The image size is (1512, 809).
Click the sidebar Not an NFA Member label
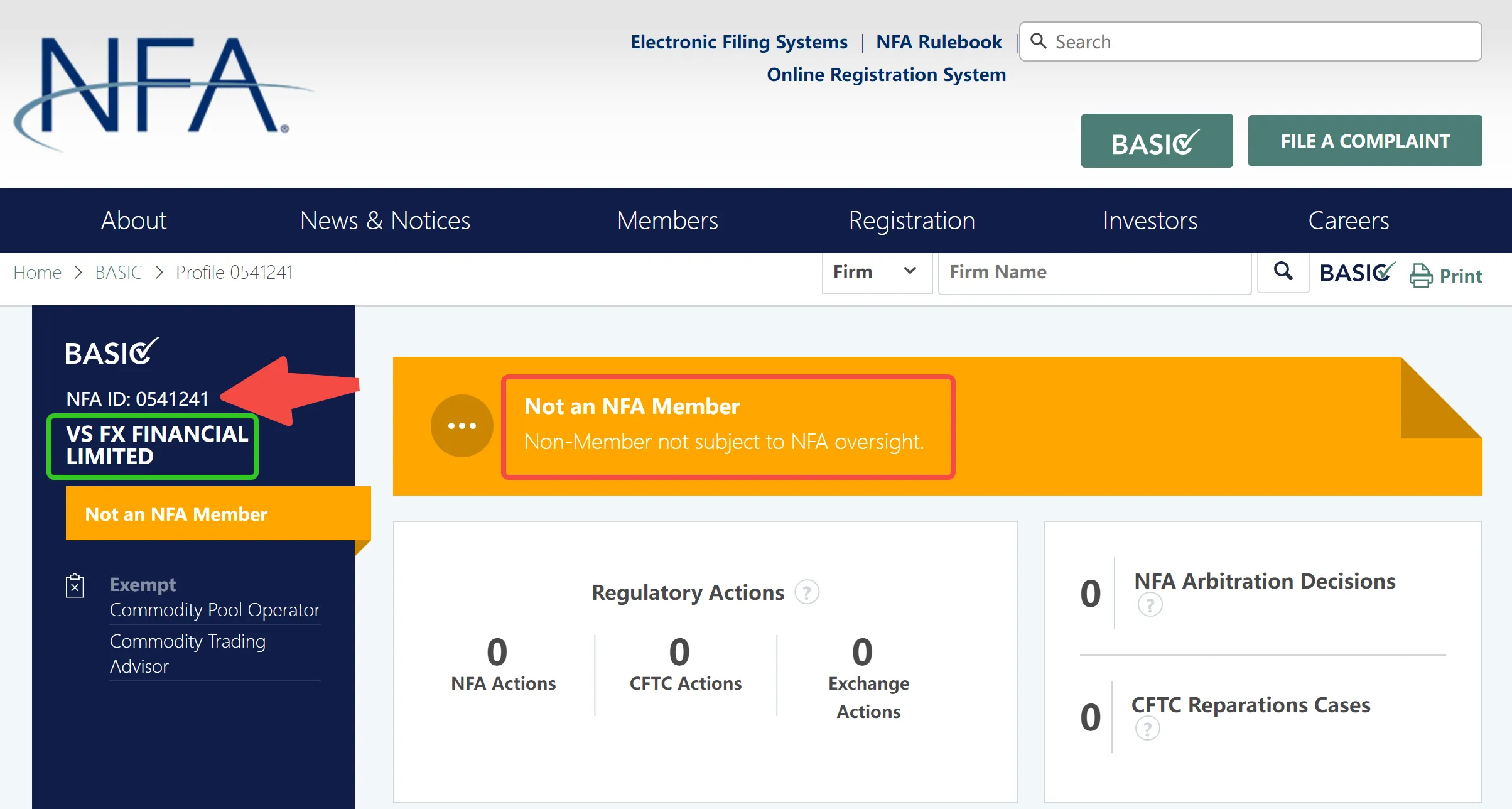[176, 514]
